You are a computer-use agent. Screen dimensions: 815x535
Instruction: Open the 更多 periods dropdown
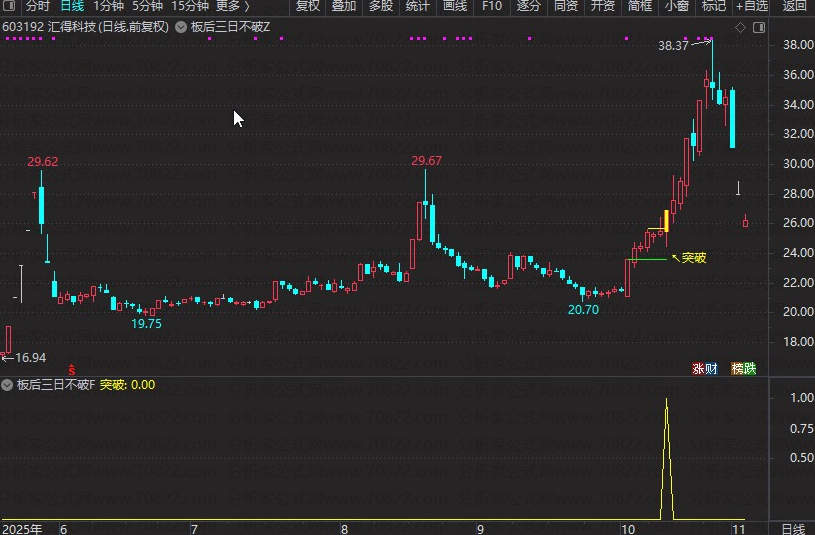(231, 6)
